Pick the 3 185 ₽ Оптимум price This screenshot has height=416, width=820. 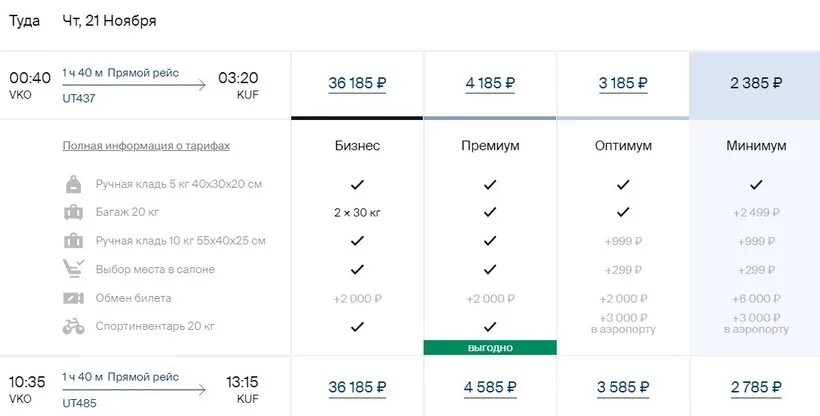pos(623,84)
